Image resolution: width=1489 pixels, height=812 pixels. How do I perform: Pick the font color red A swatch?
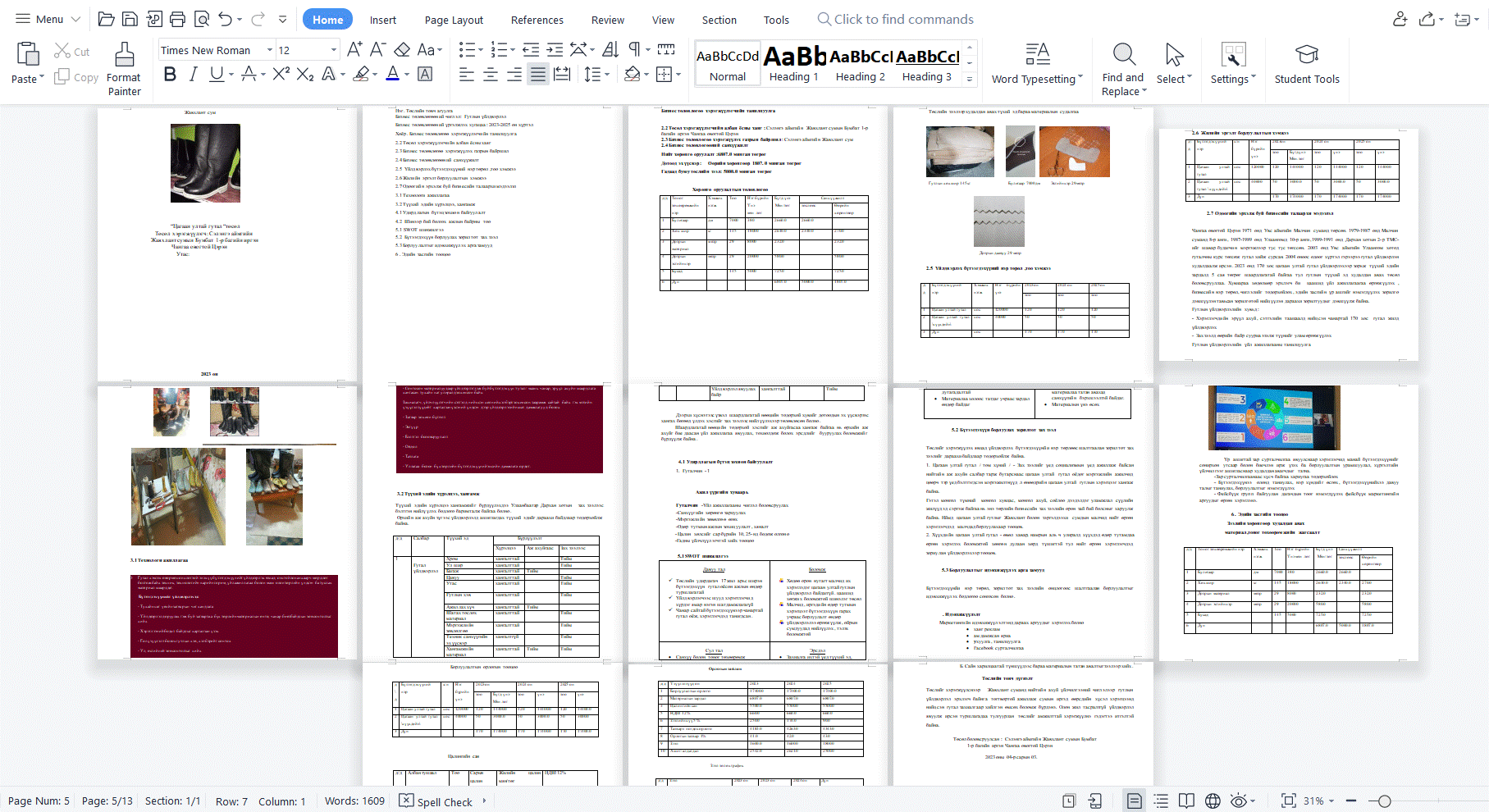392,74
